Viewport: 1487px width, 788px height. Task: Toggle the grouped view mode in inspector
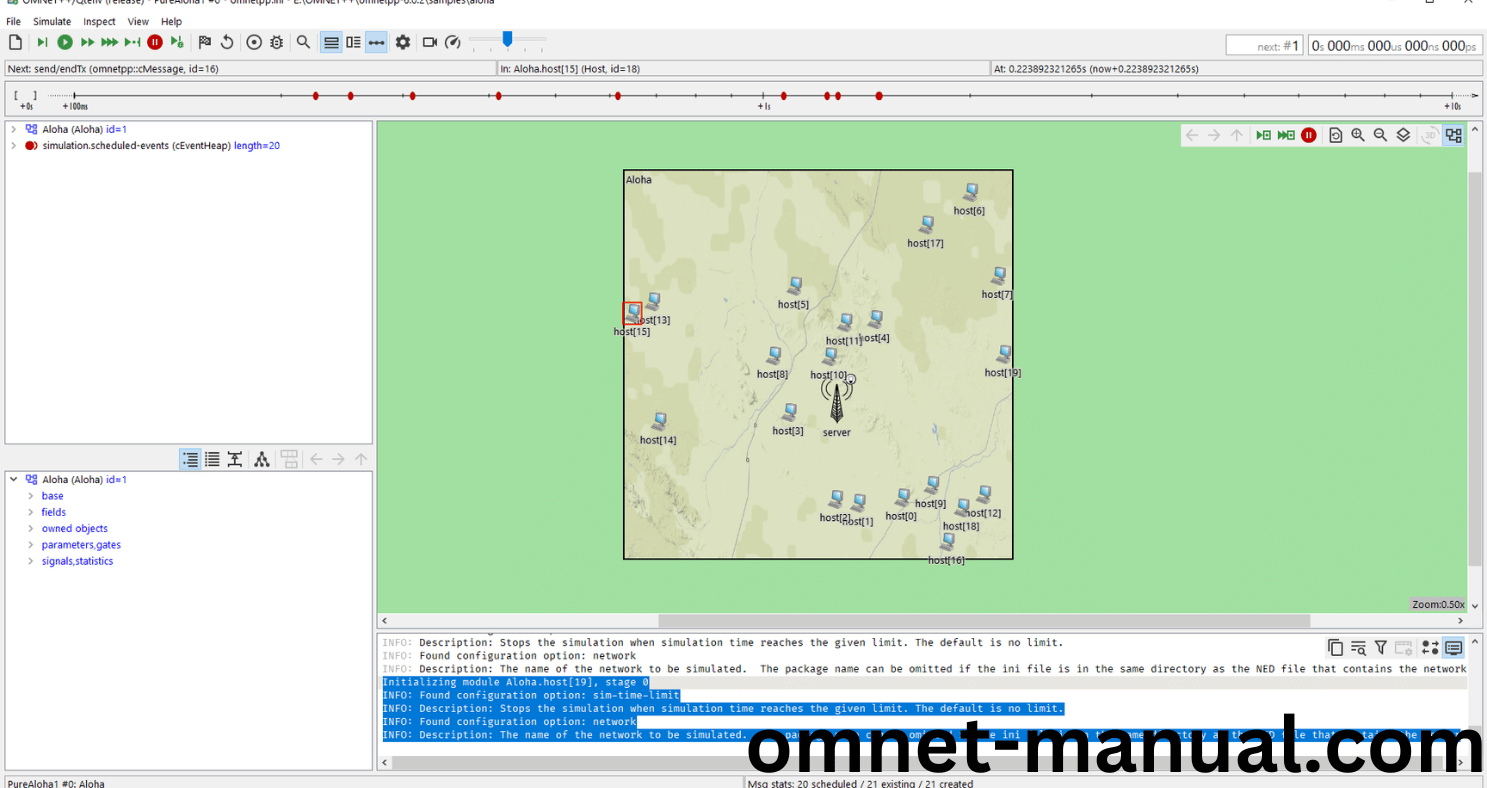(190, 459)
